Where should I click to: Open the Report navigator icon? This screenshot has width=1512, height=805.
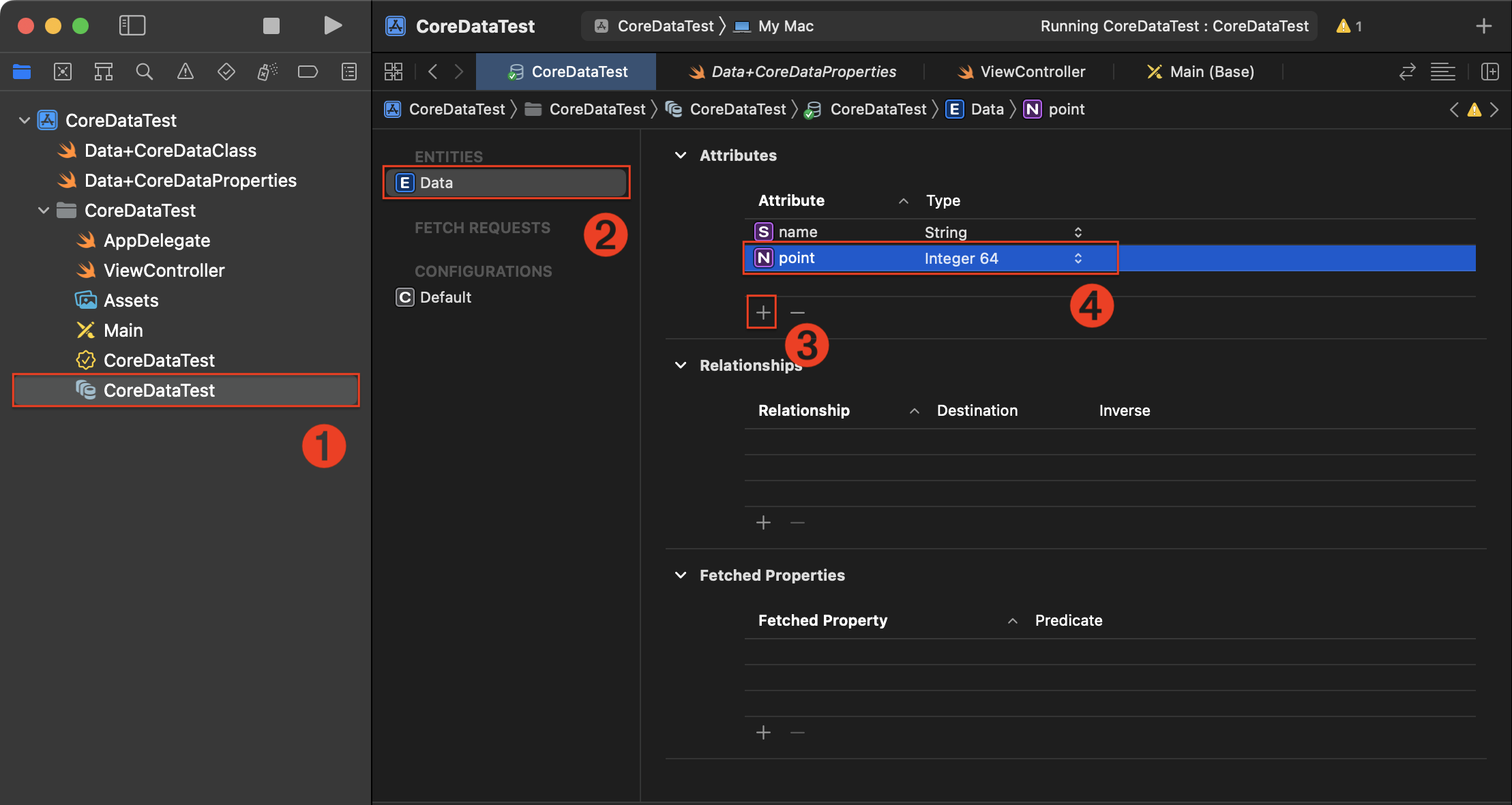[349, 72]
